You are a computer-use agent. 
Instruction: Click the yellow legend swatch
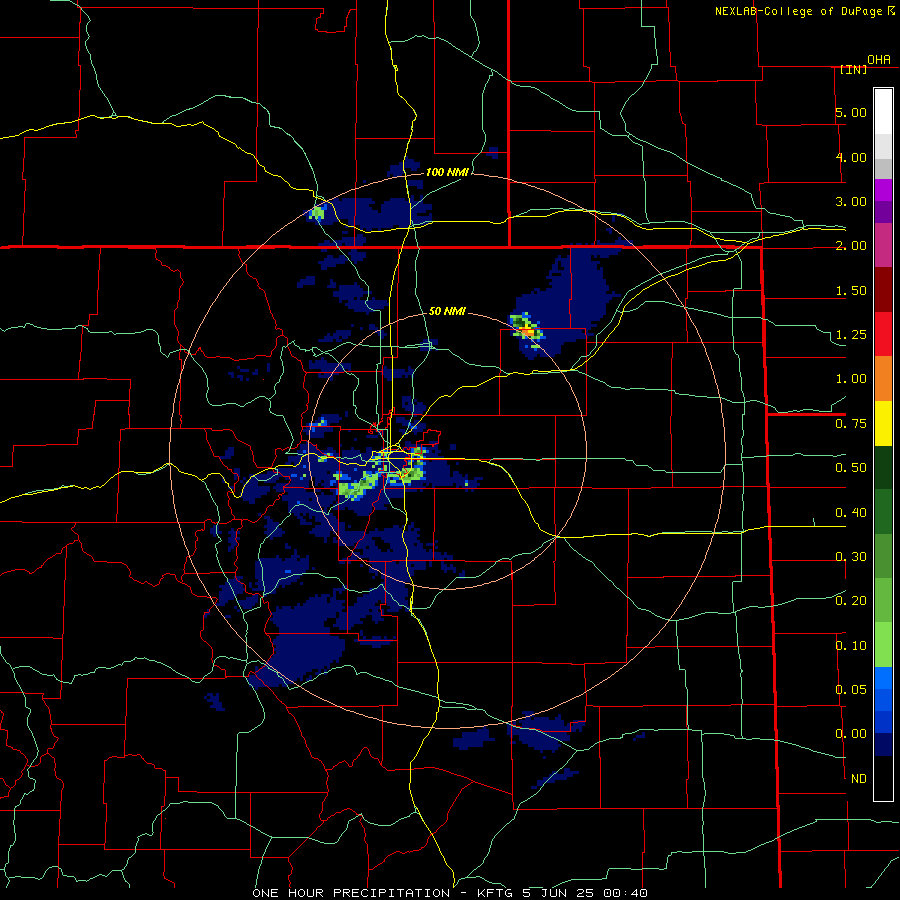click(x=883, y=424)
